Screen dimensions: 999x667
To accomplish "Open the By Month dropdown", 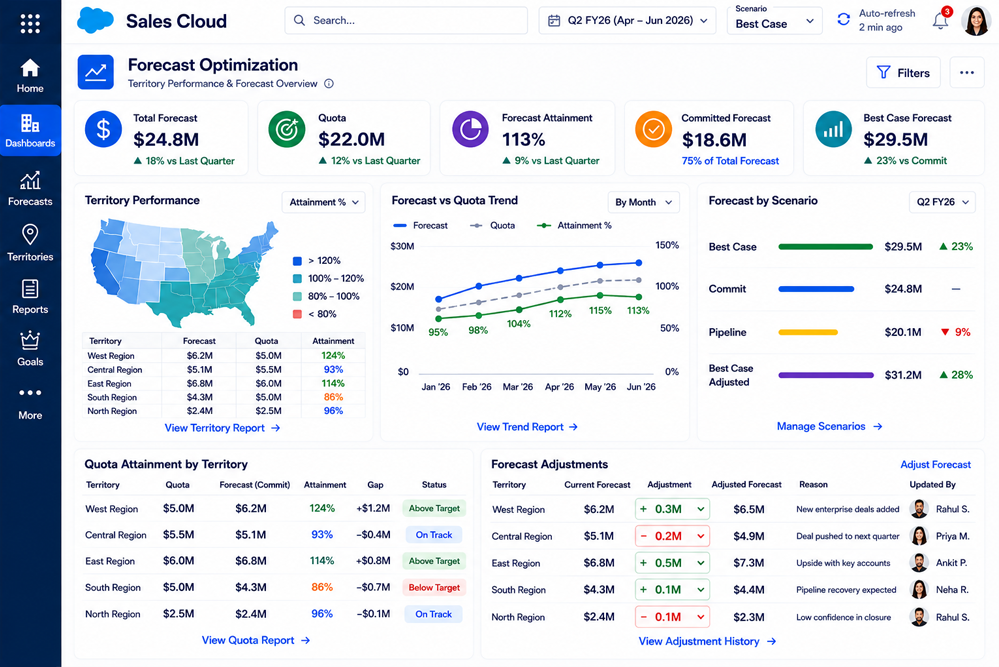I will pos(643,202).
